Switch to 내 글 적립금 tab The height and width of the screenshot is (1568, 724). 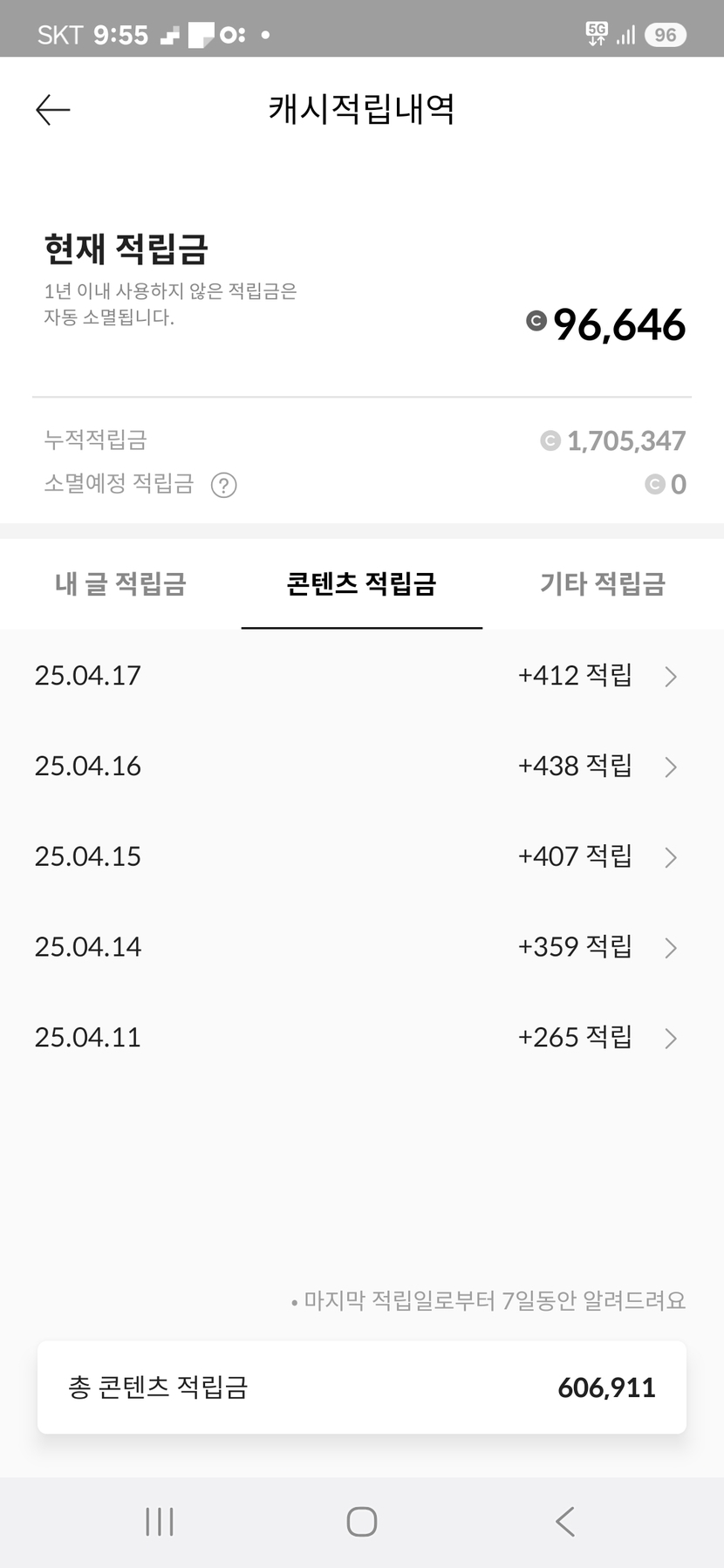[x=120, y=583]
